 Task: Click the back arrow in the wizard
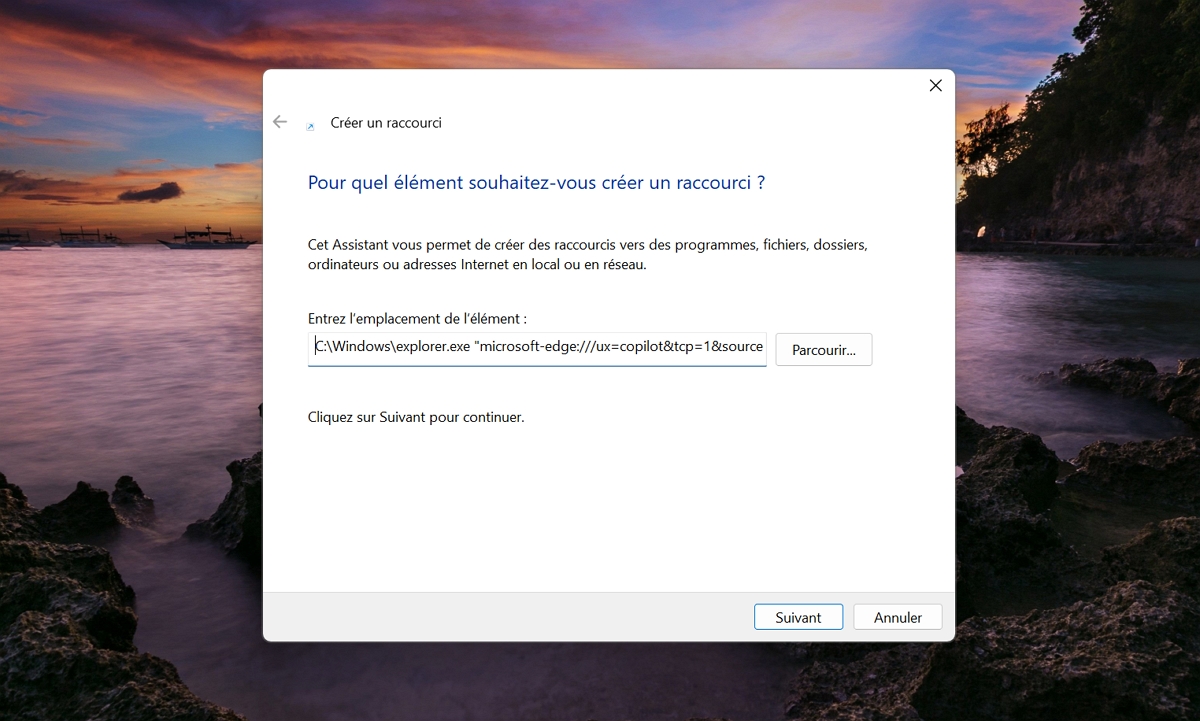pos(280,122)
